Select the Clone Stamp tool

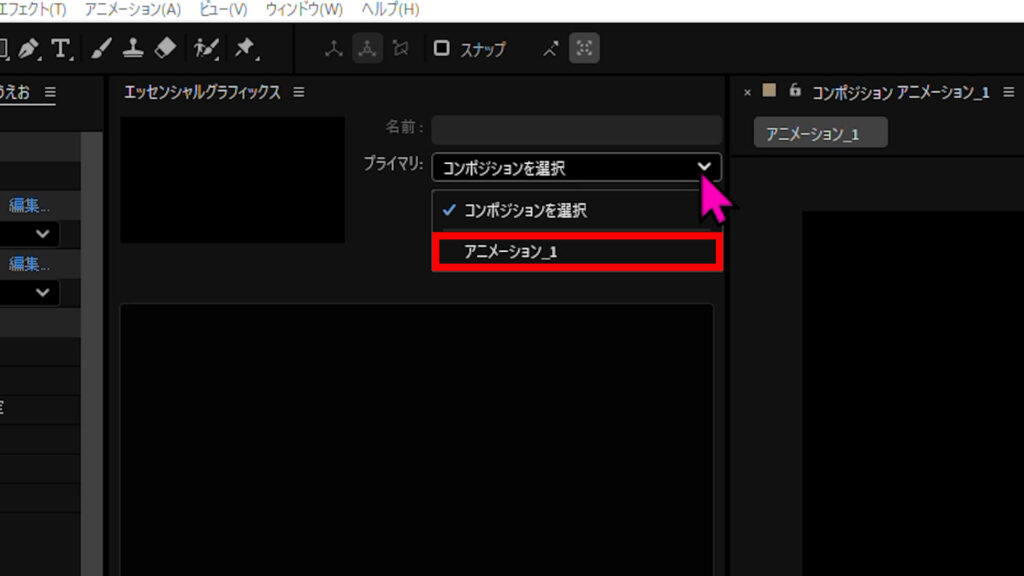pyautogui.click(x=132, y=48)
